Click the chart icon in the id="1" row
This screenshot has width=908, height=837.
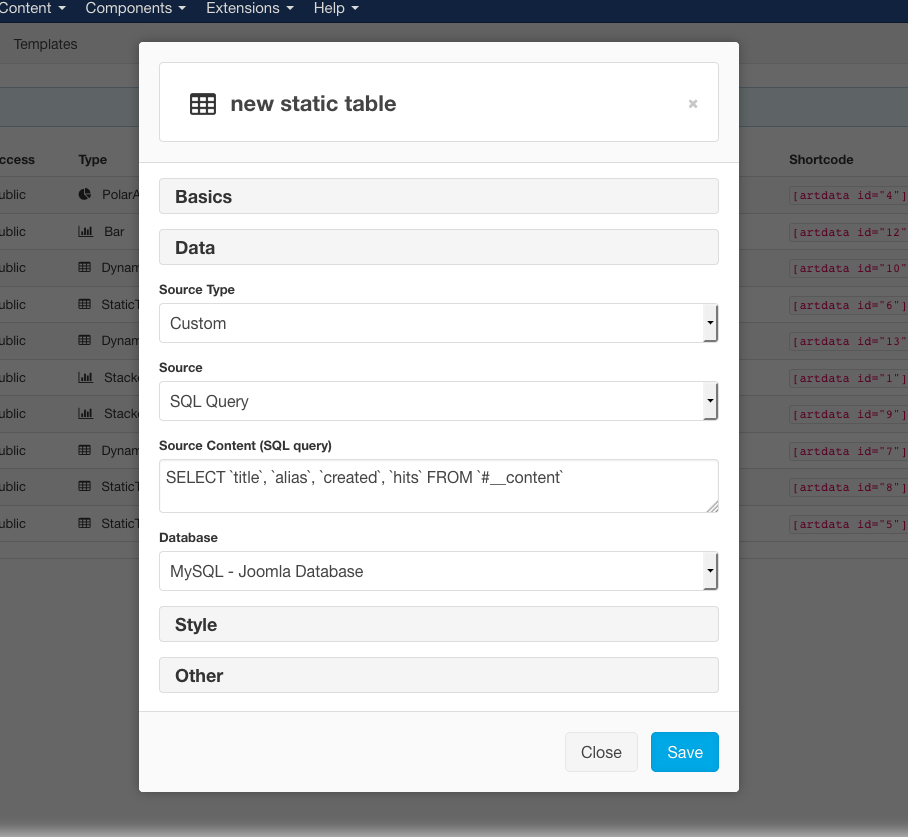point(85,377)
